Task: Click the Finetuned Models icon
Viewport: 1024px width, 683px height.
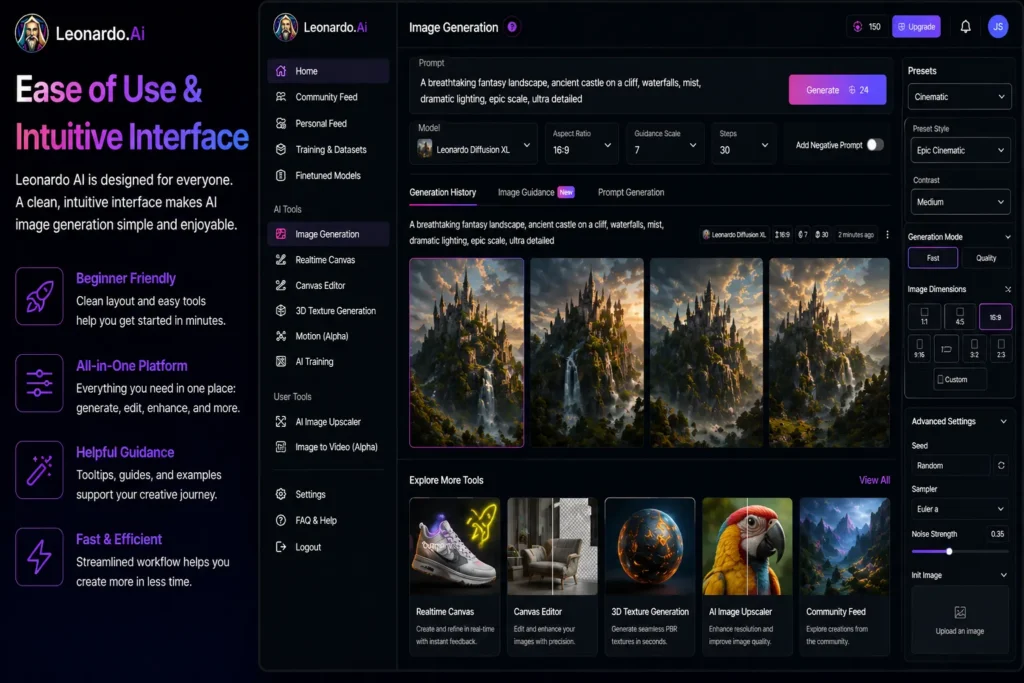Action: coord(281,175)
